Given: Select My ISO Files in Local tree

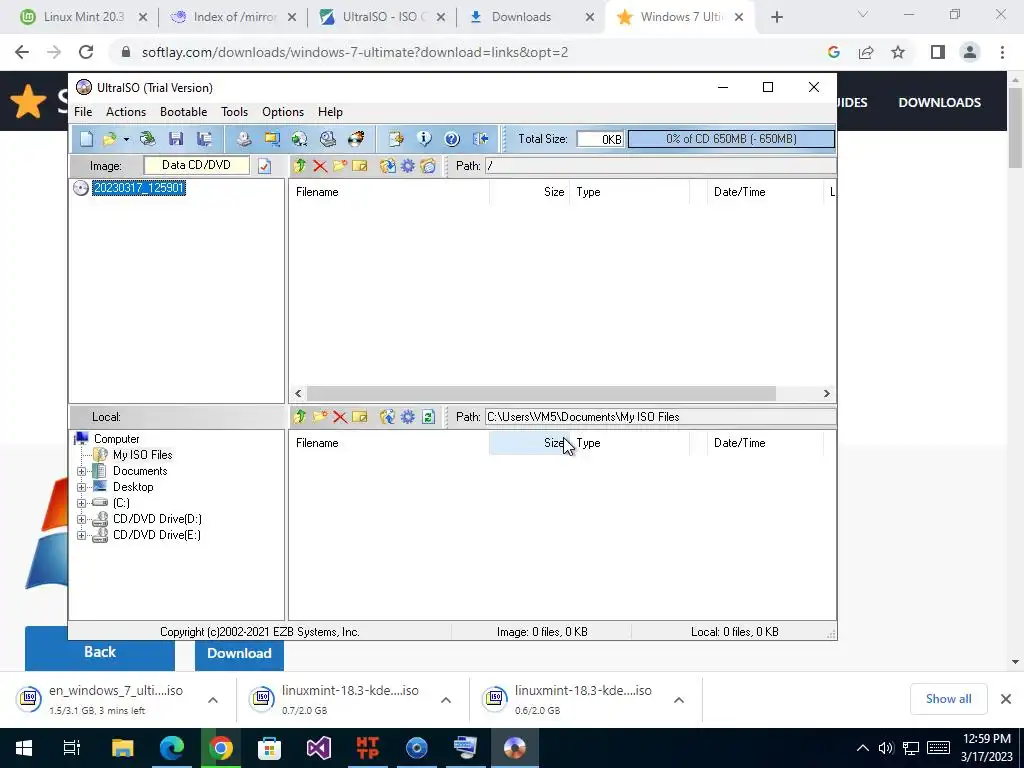Looking at the screenshot, I should click(142, 455).
